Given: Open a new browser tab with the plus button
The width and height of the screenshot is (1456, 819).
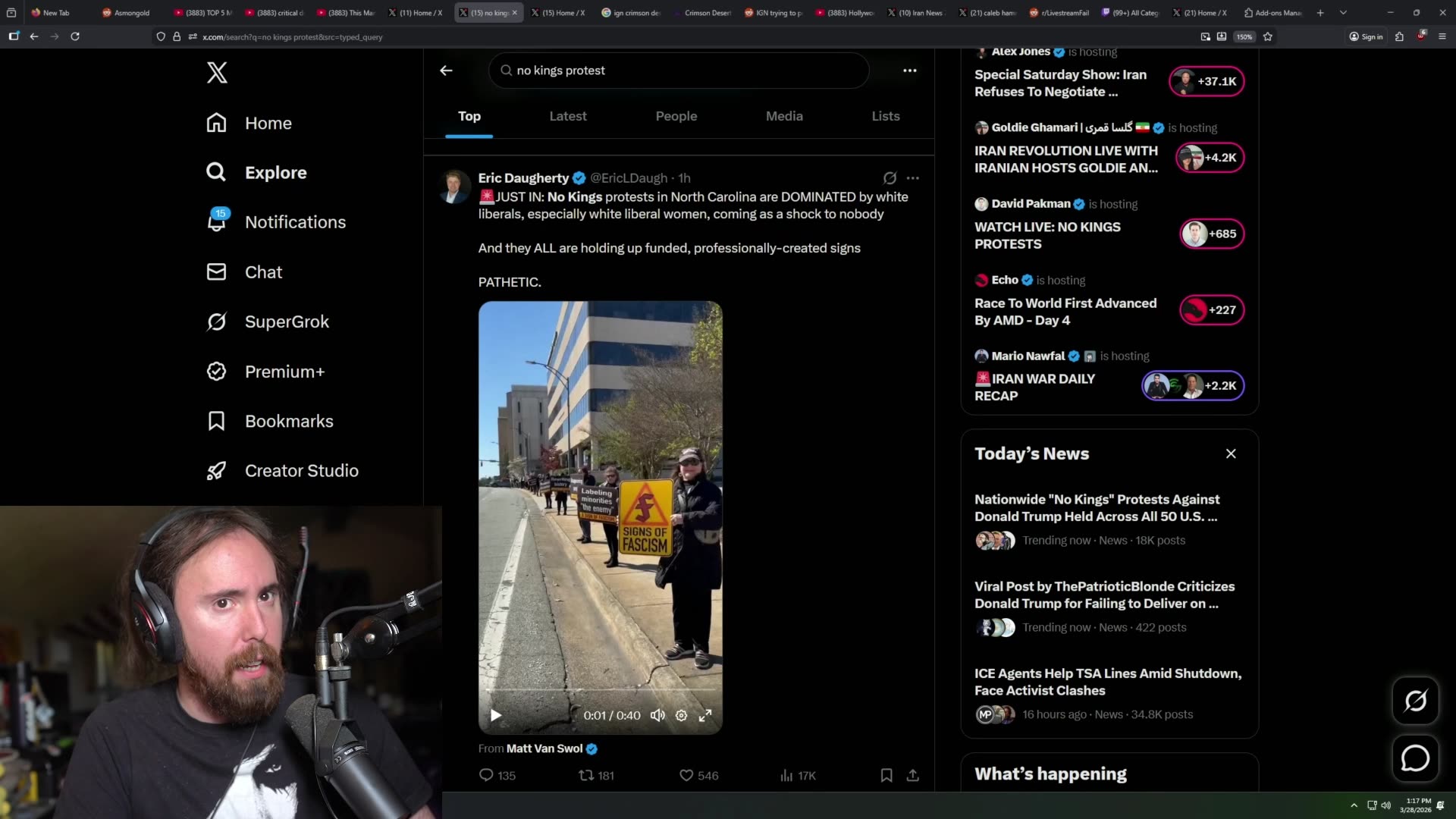Looking at the screenshot, I should pyautogui.click(x=1320, y=13).
